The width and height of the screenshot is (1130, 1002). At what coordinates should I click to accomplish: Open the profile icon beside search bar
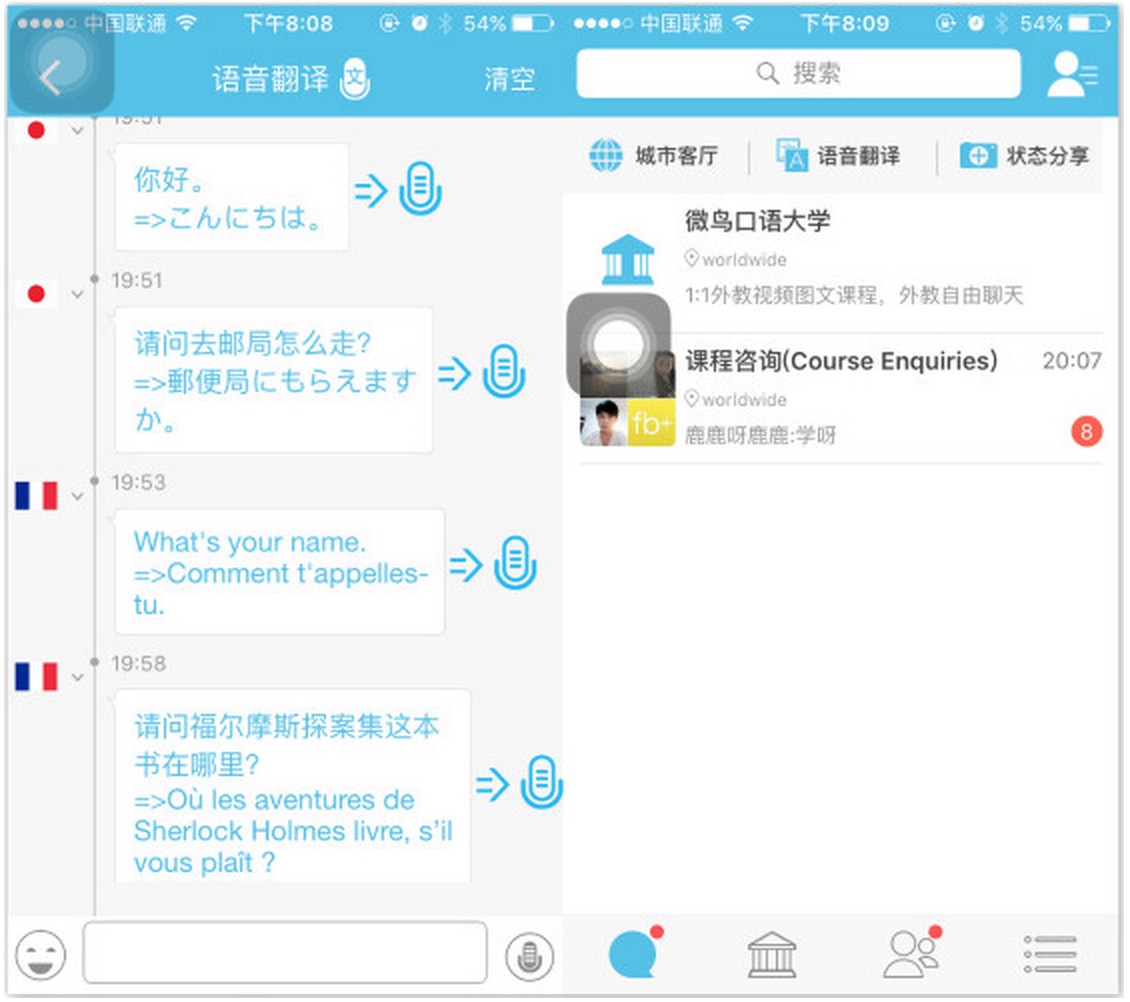tap(1071, 75)
